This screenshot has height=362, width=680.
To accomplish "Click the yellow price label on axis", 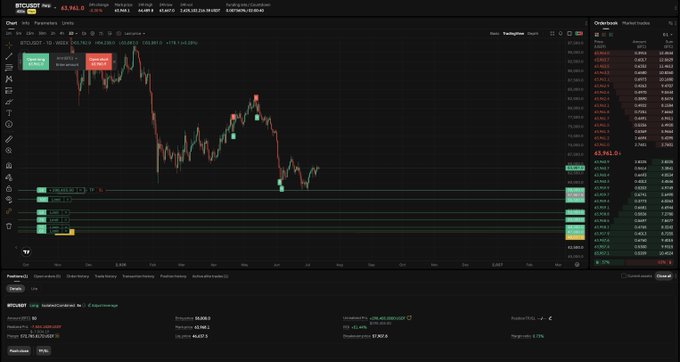I will point(575,237).
